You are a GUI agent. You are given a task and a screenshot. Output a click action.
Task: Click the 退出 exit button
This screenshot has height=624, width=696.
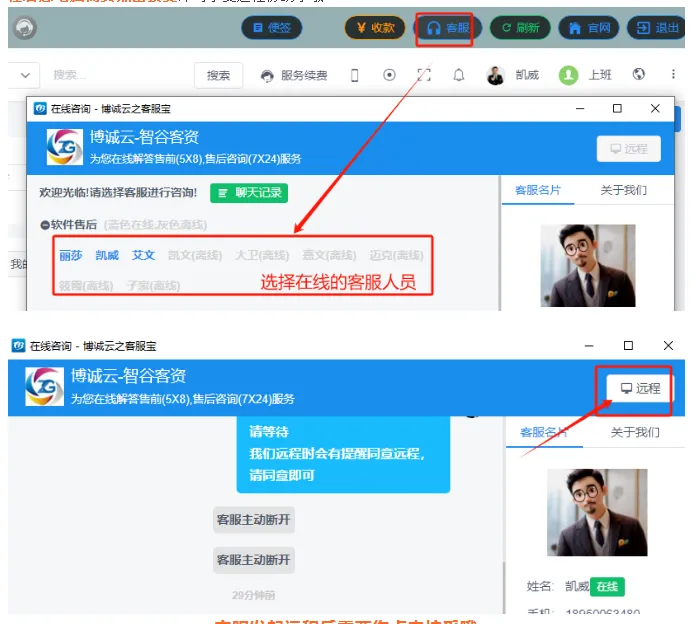656,28
